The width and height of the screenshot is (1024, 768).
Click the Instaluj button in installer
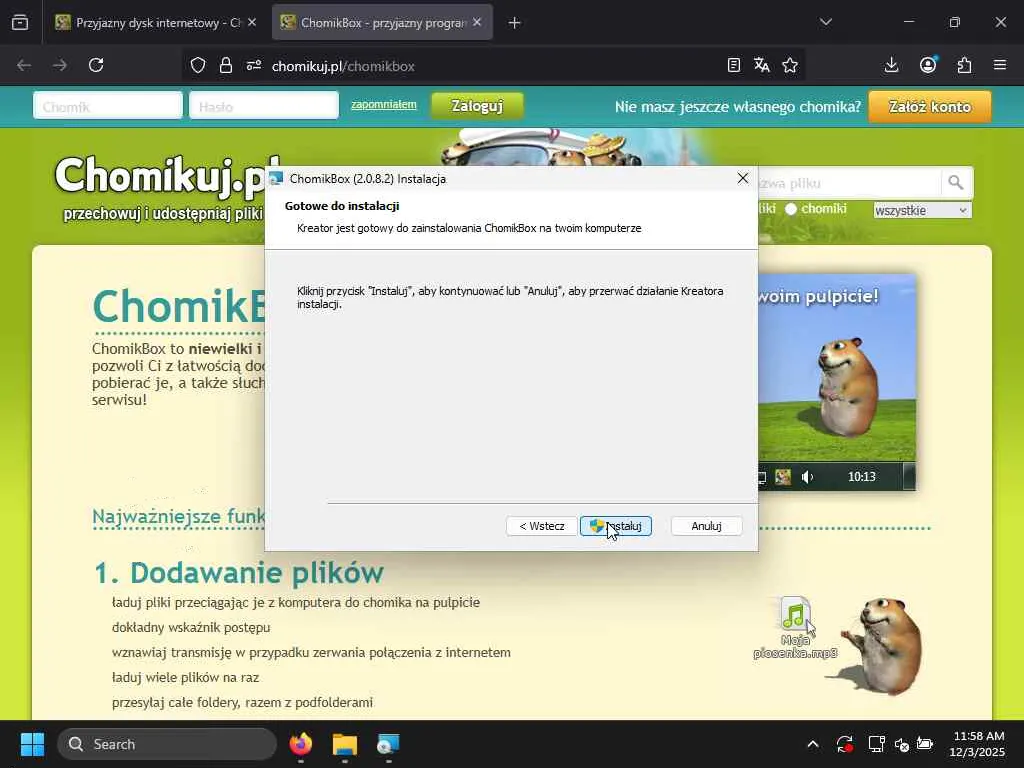pos(616,526)
